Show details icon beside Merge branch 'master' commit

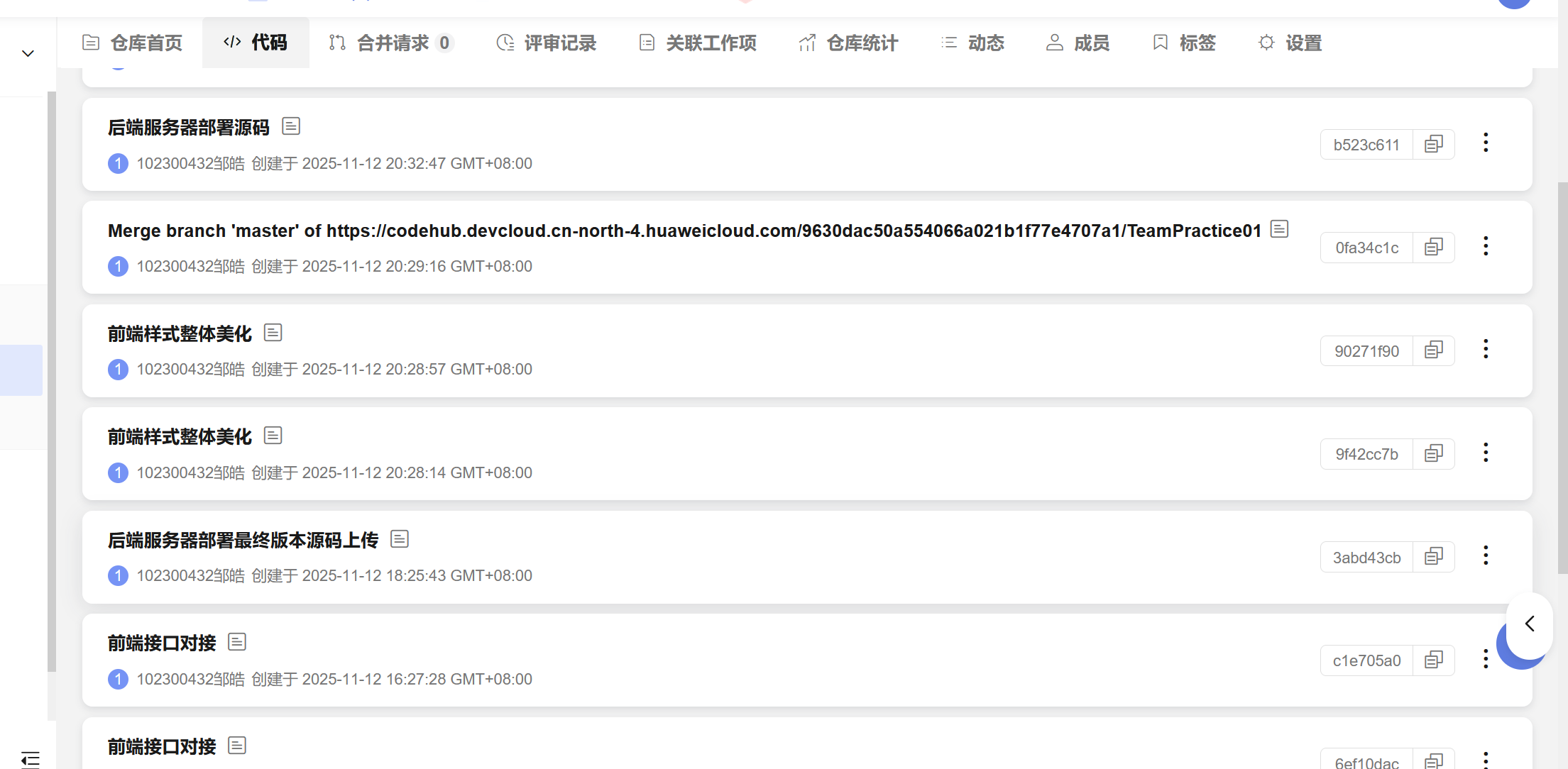pyautogui.click(x=1279, y=229)
